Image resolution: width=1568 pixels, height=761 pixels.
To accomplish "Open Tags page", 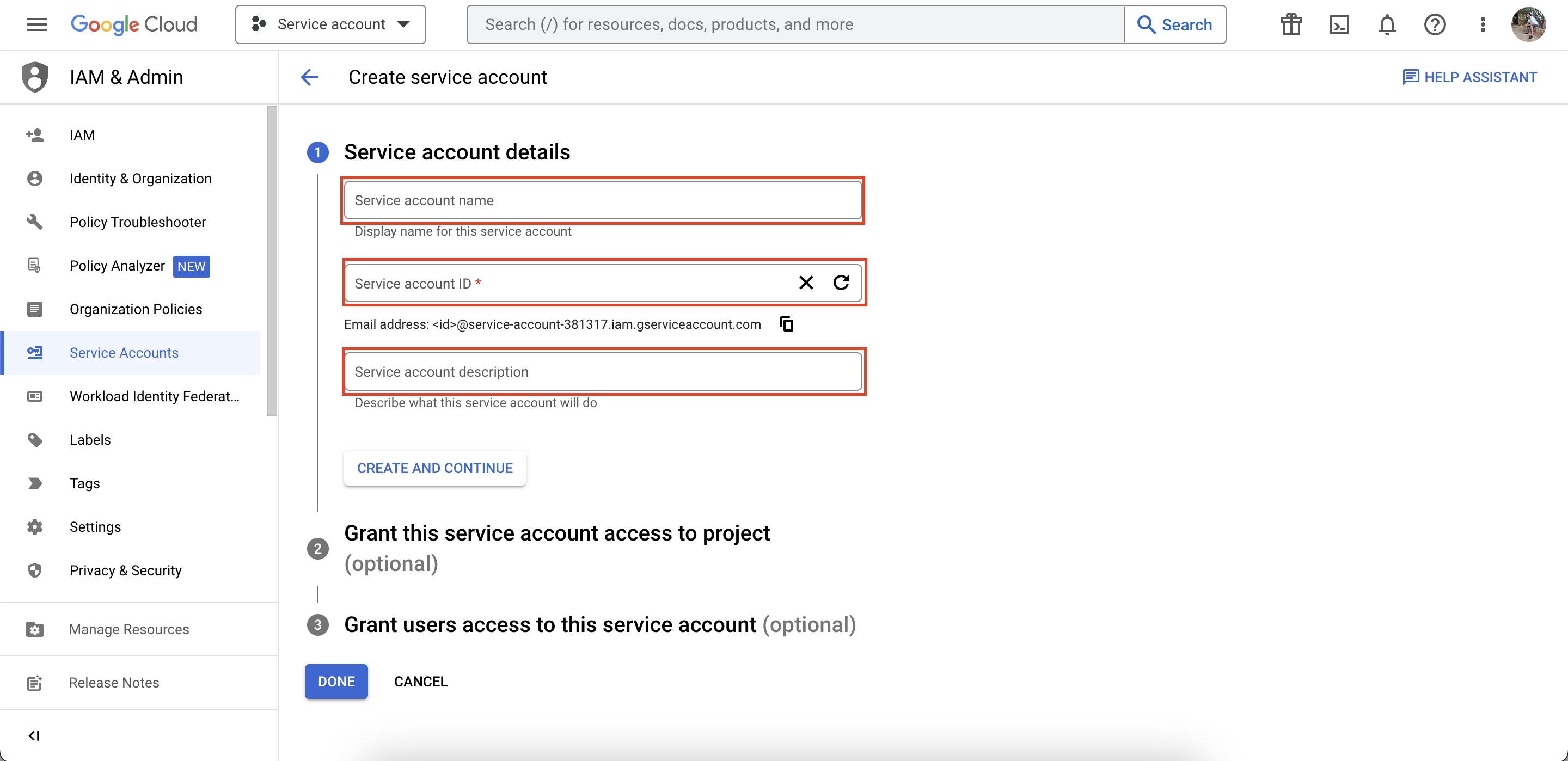I will tap(131, 483).
